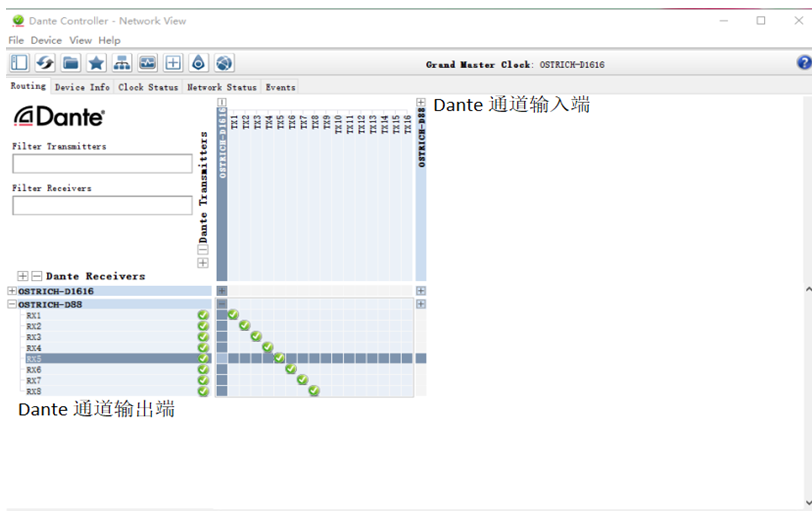
Task: Toggle the RX6 to TX6 subscription checkmark
Action: 291,369
